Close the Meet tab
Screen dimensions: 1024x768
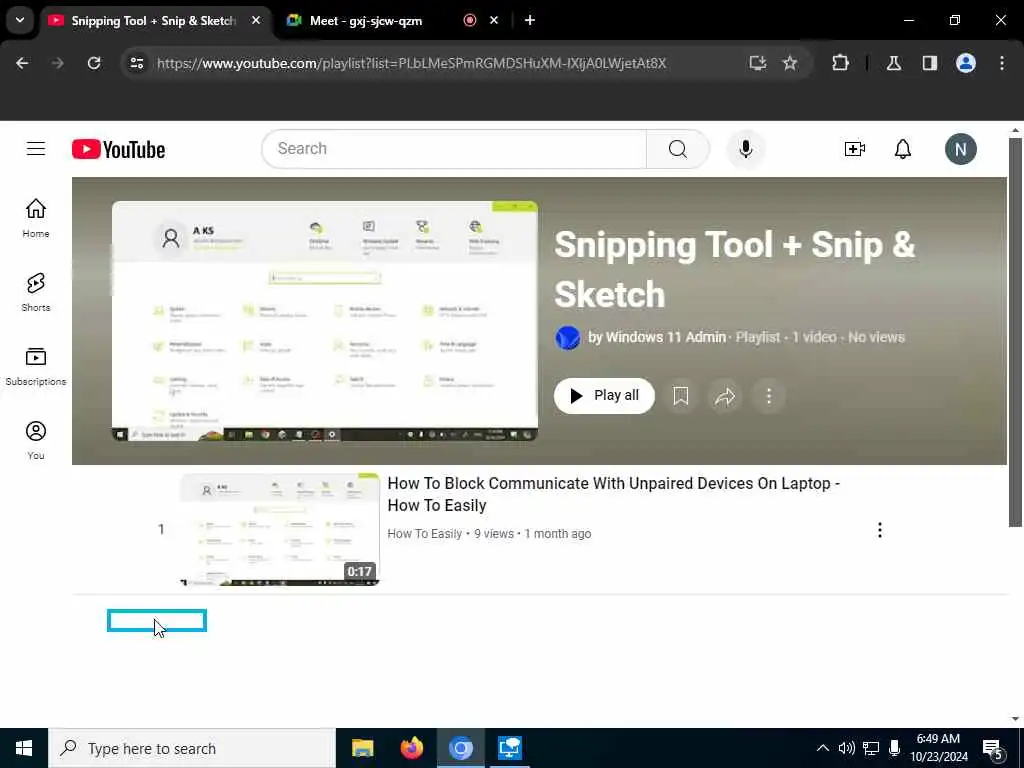click(x=494, y=20)
